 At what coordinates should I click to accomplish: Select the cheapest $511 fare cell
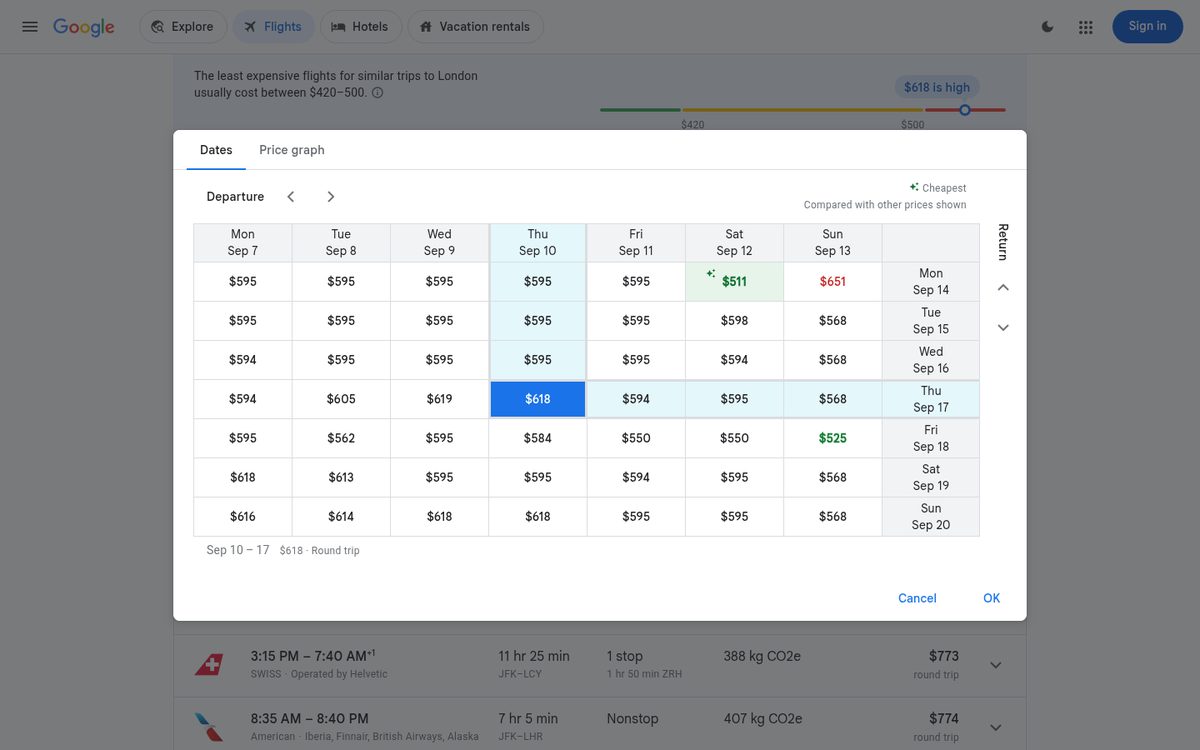click(734, 282)
